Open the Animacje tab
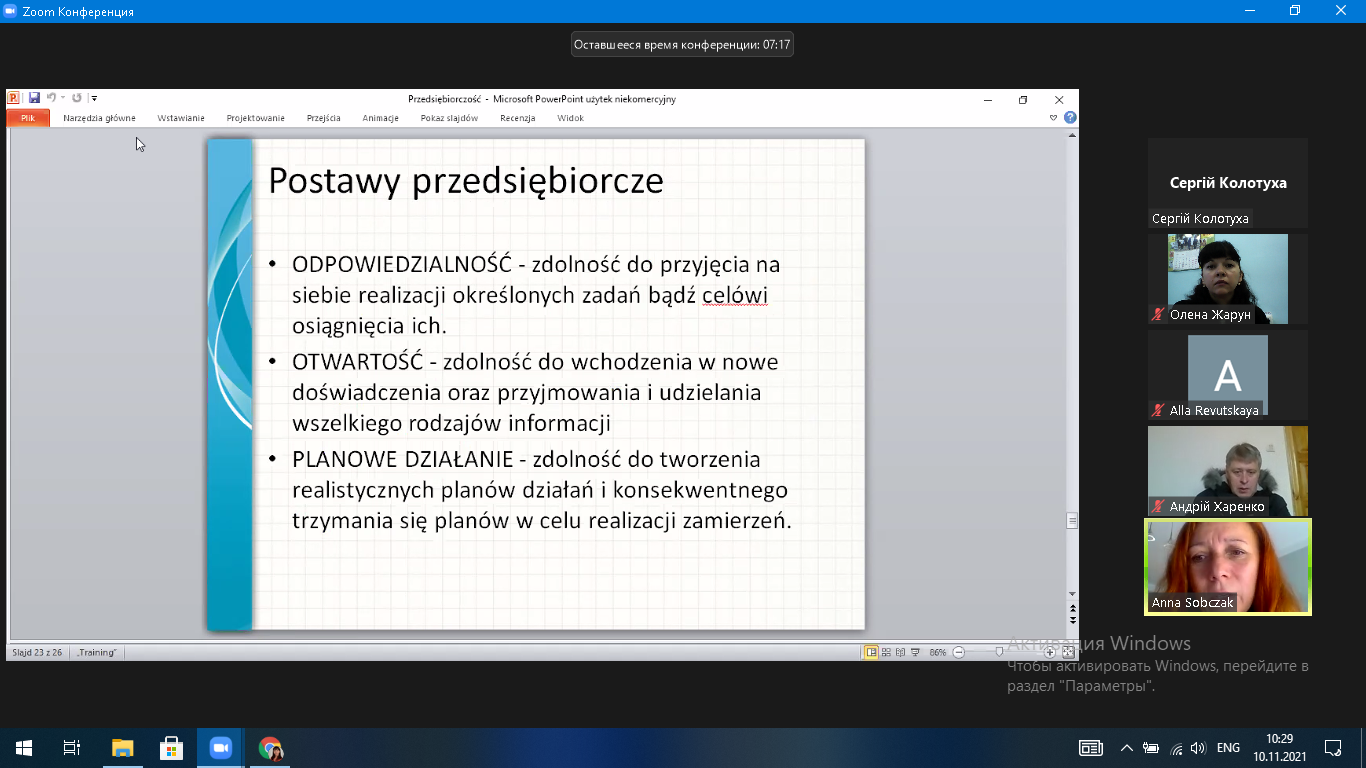This screenshot has height=768, width=1366. [x=381, y=118]
